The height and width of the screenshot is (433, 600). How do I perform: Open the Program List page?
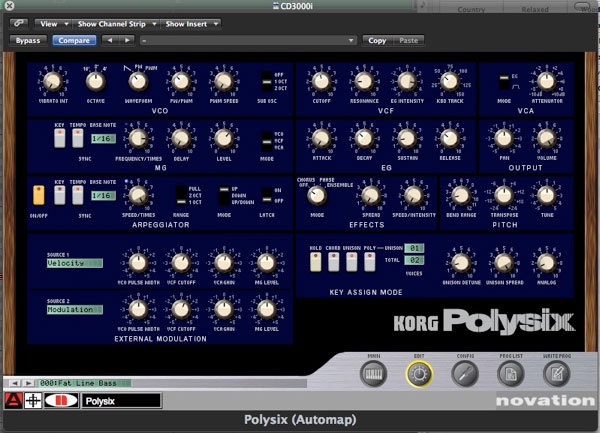[x=511, y=374]
